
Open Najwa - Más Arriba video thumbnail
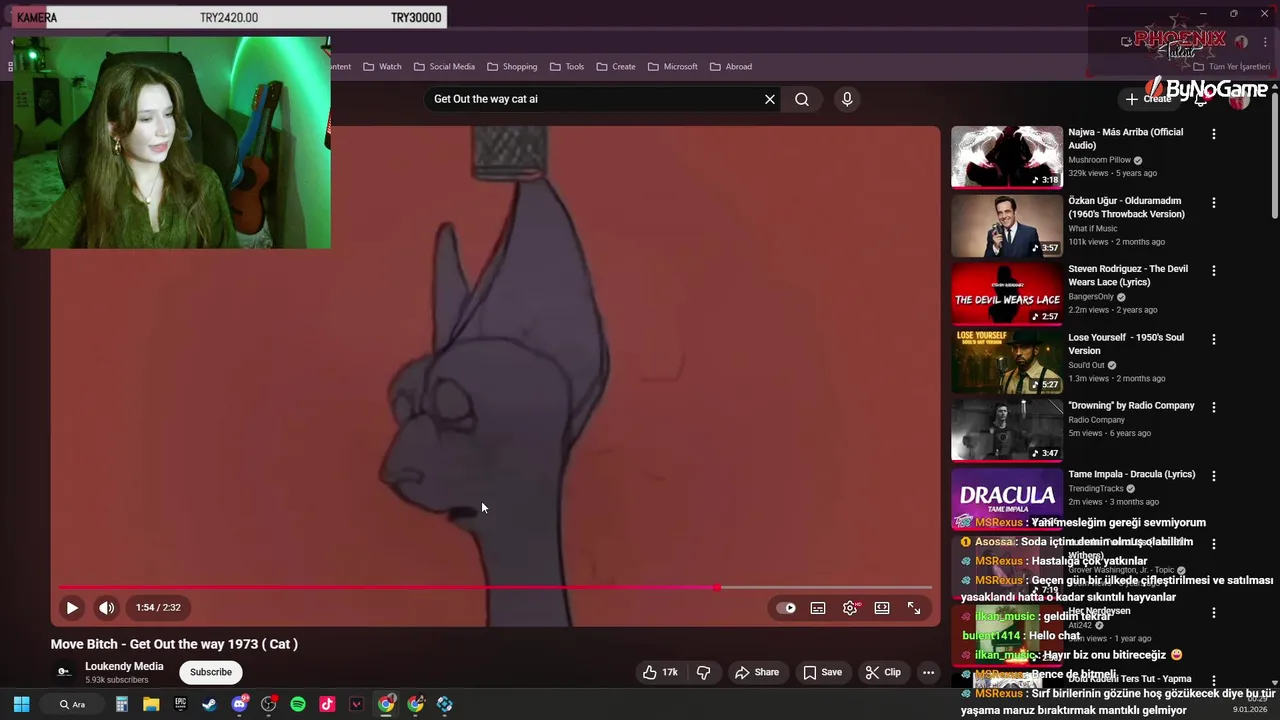(x=1006, y=157)
